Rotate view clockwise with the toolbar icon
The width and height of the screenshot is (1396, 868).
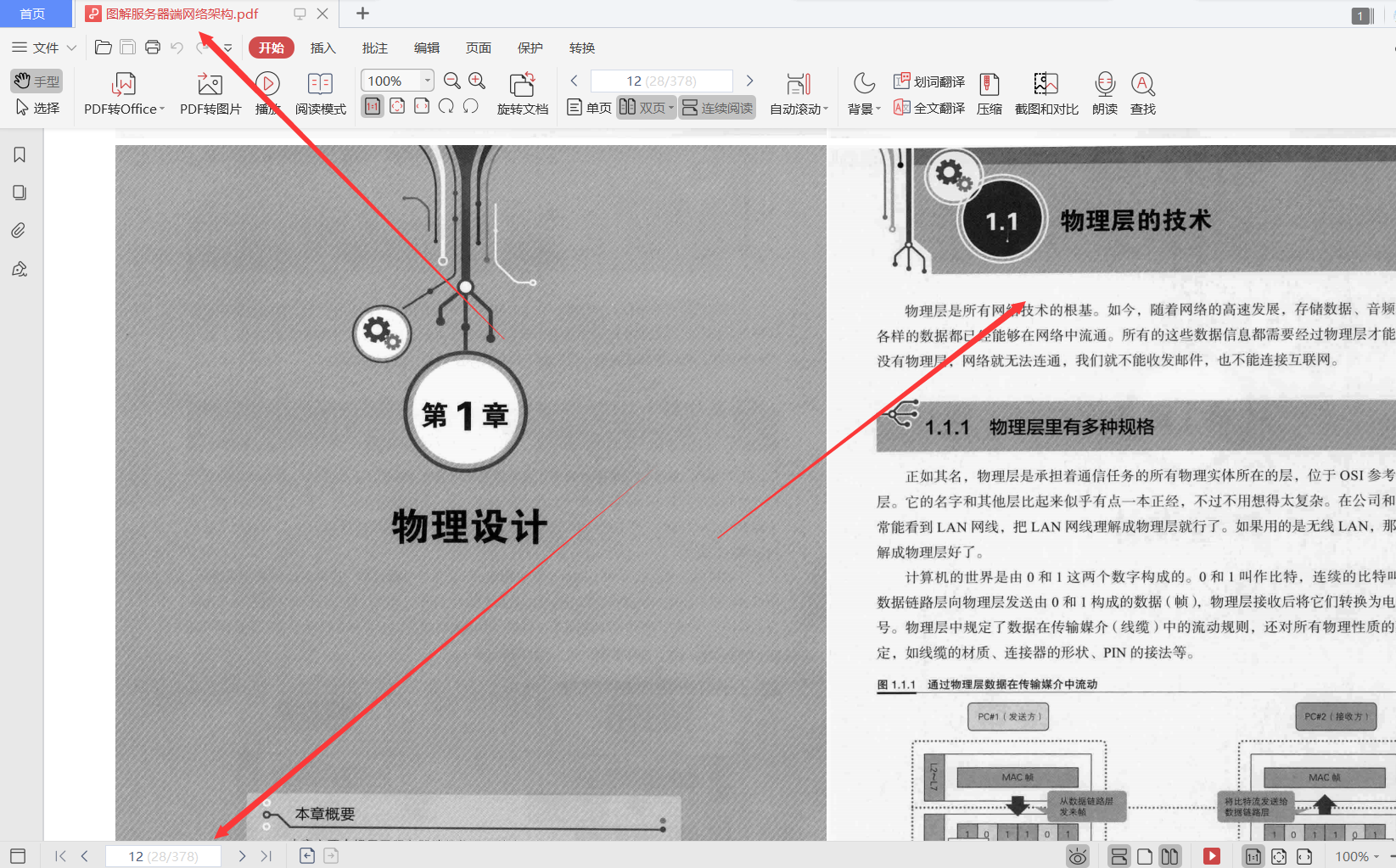pyautogui.click(x=446, y=106)
